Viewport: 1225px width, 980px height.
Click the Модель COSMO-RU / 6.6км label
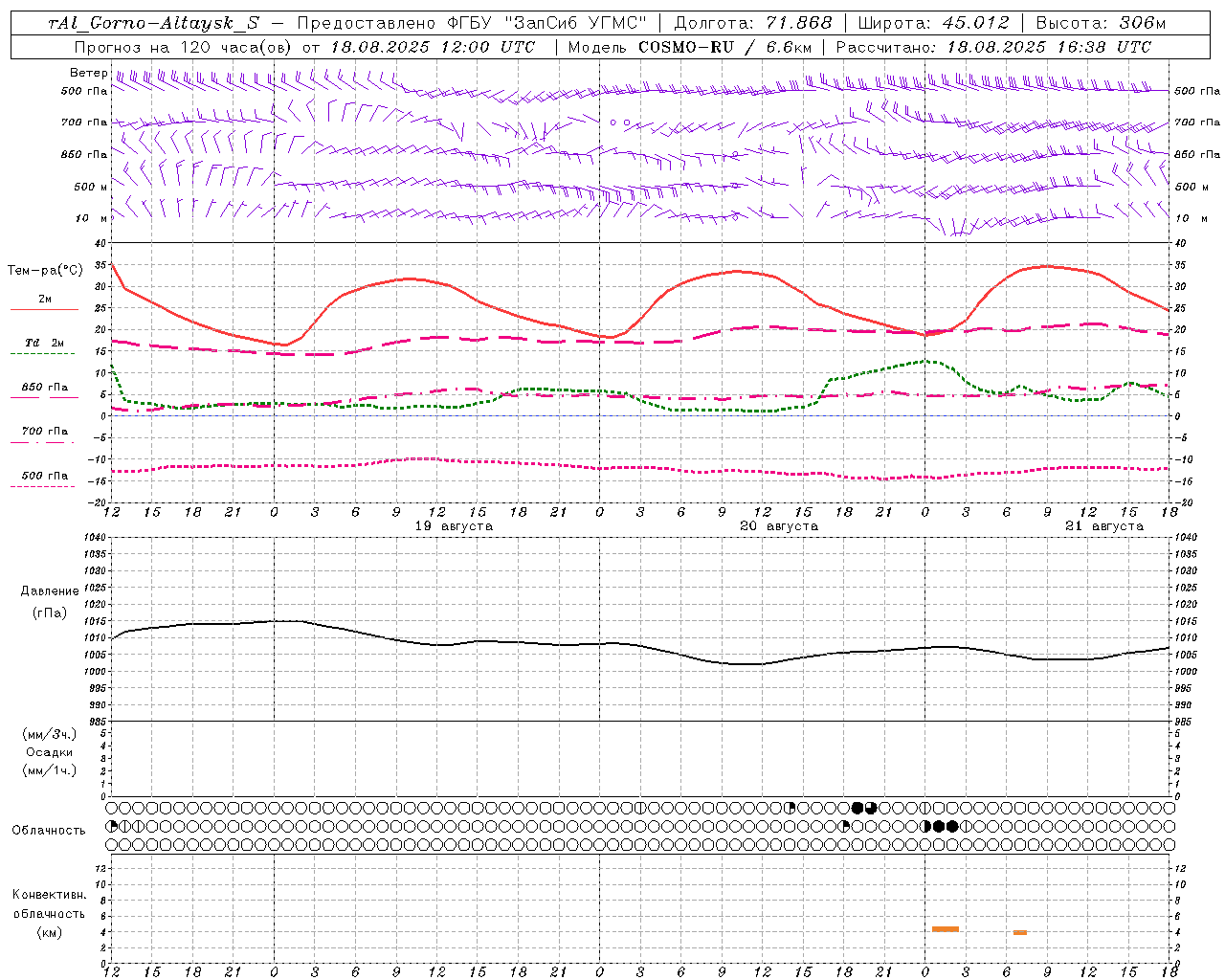click(690, 47)
